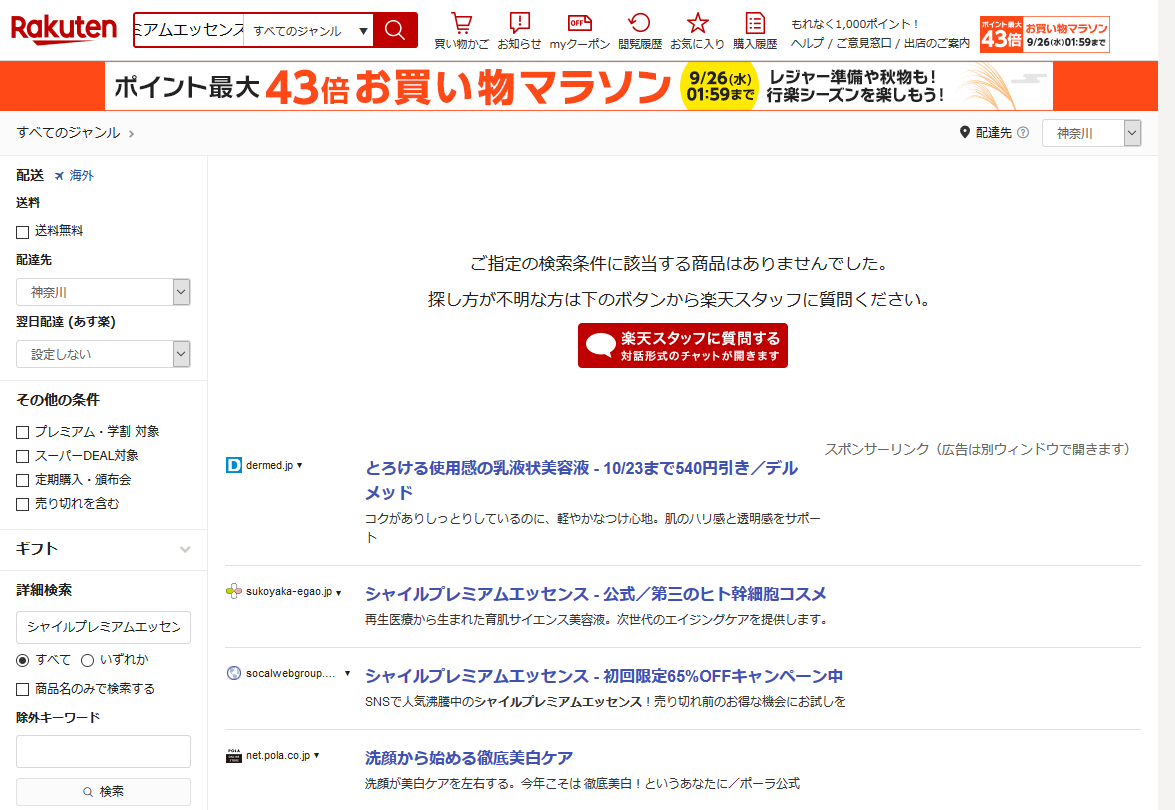Image resolution: width=1175 pixels, height=810 pixels.
Task: Select the いずれか radio button
Action: [88, 660]
